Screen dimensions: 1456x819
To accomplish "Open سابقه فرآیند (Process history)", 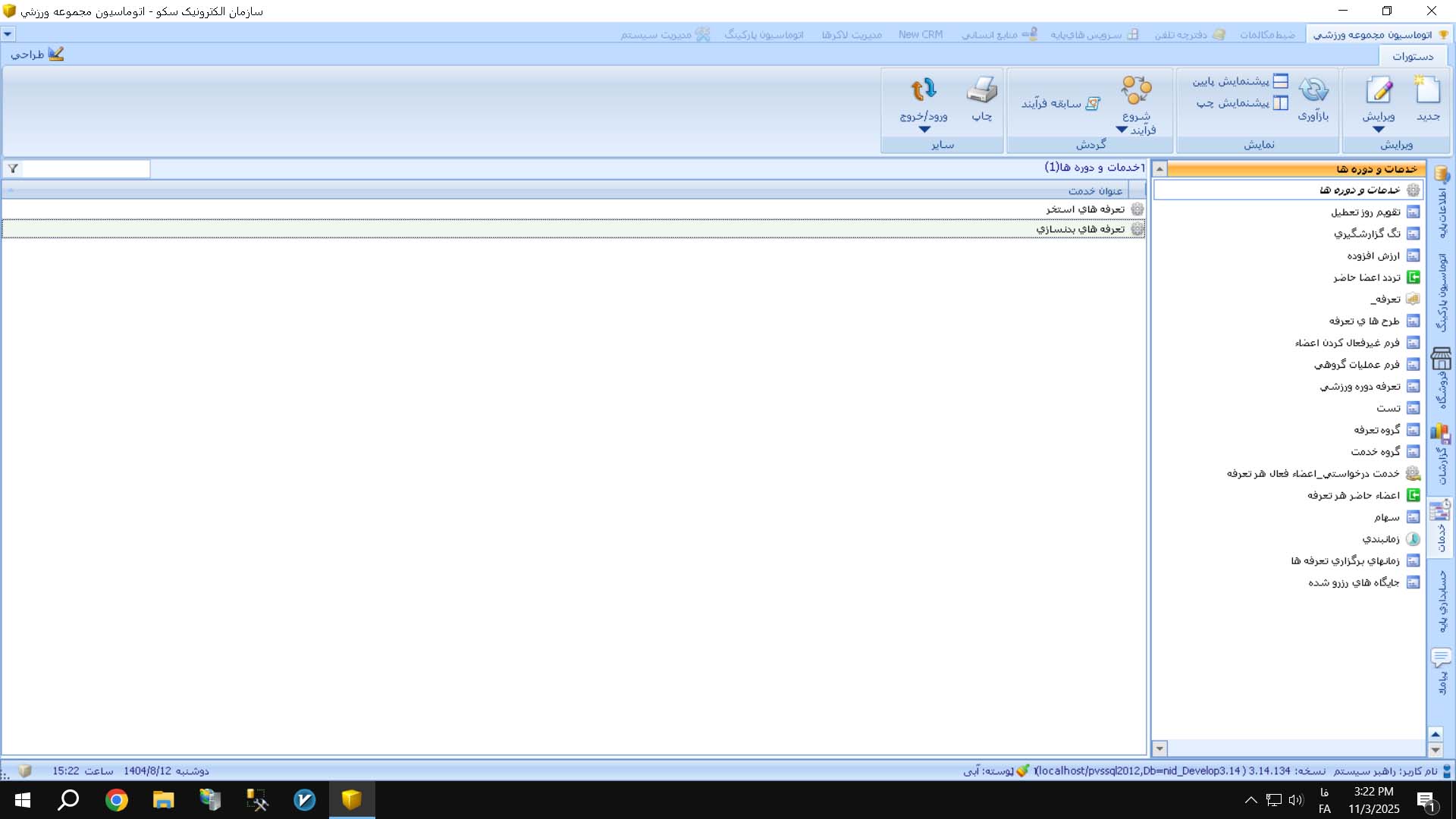I will click(x=1061, y=103).
